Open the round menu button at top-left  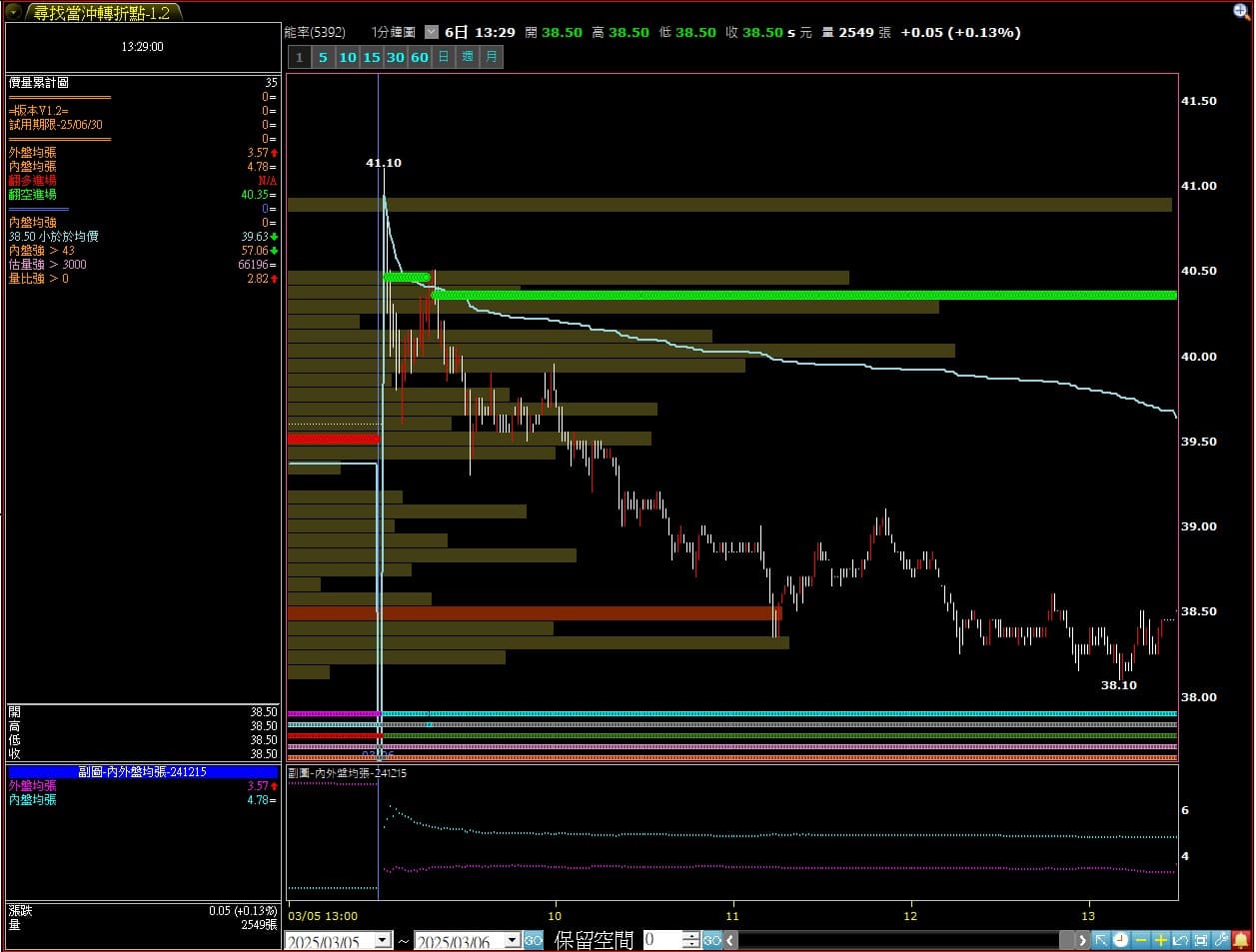(13, 12)
